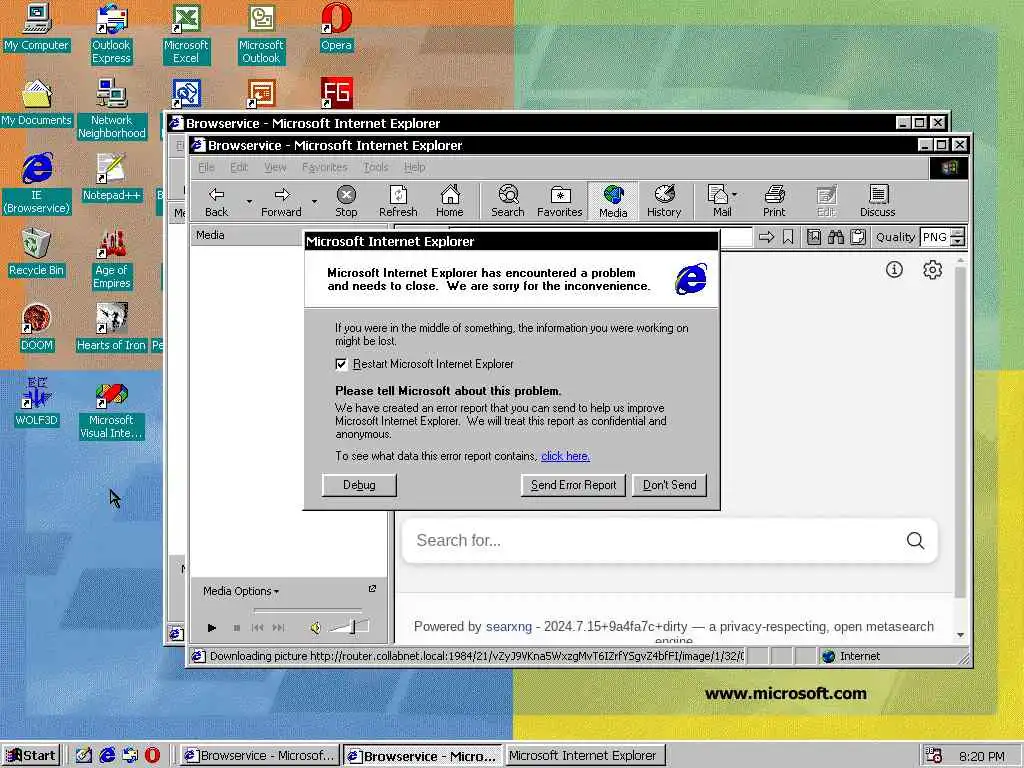Screen dimensions: 1024x768
Task: Click the Print toolbar icon
Action: coord(775,200)
